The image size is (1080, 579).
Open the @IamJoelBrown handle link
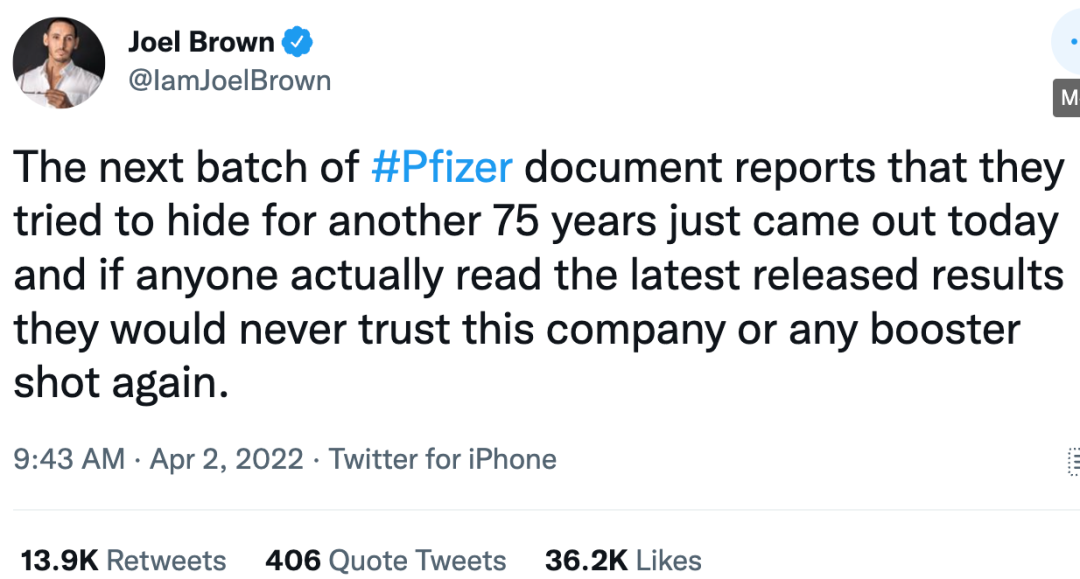[229, 80]
